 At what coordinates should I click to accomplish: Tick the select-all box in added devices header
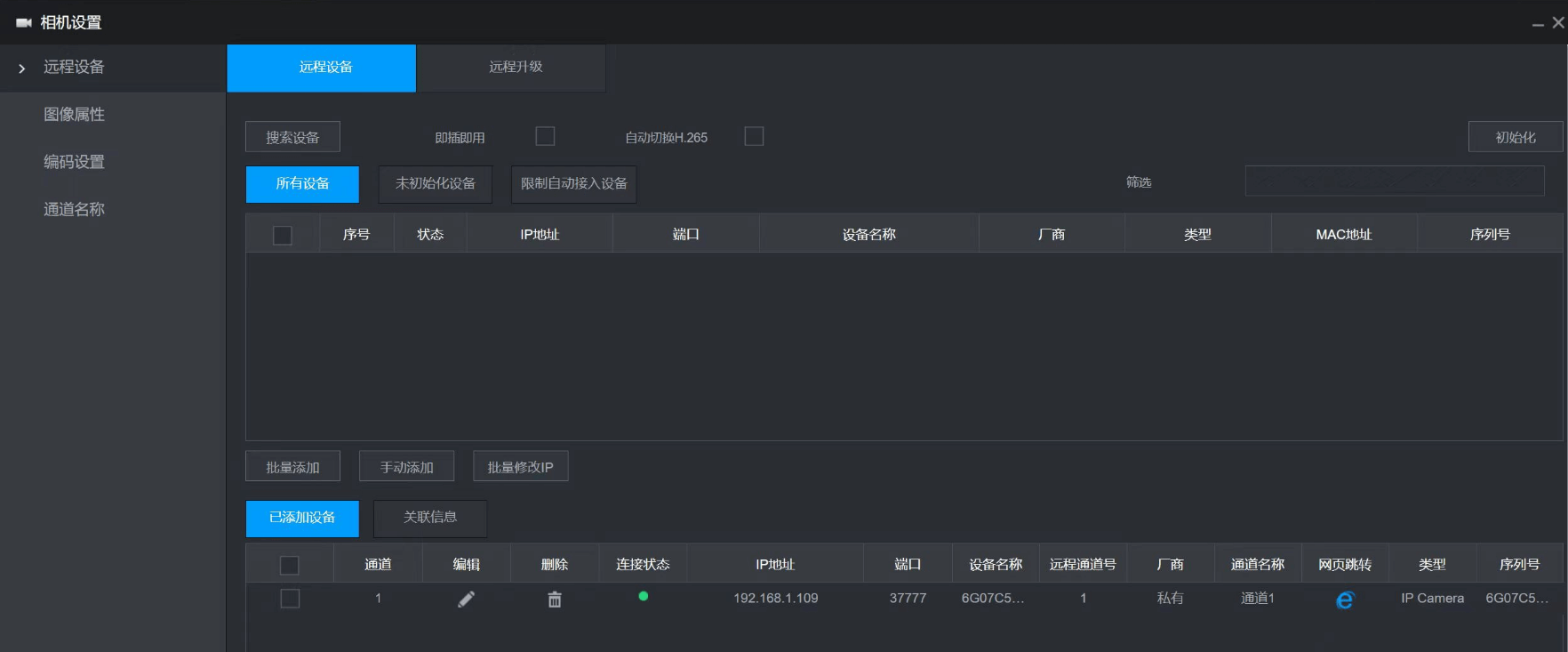click(290, 565)
